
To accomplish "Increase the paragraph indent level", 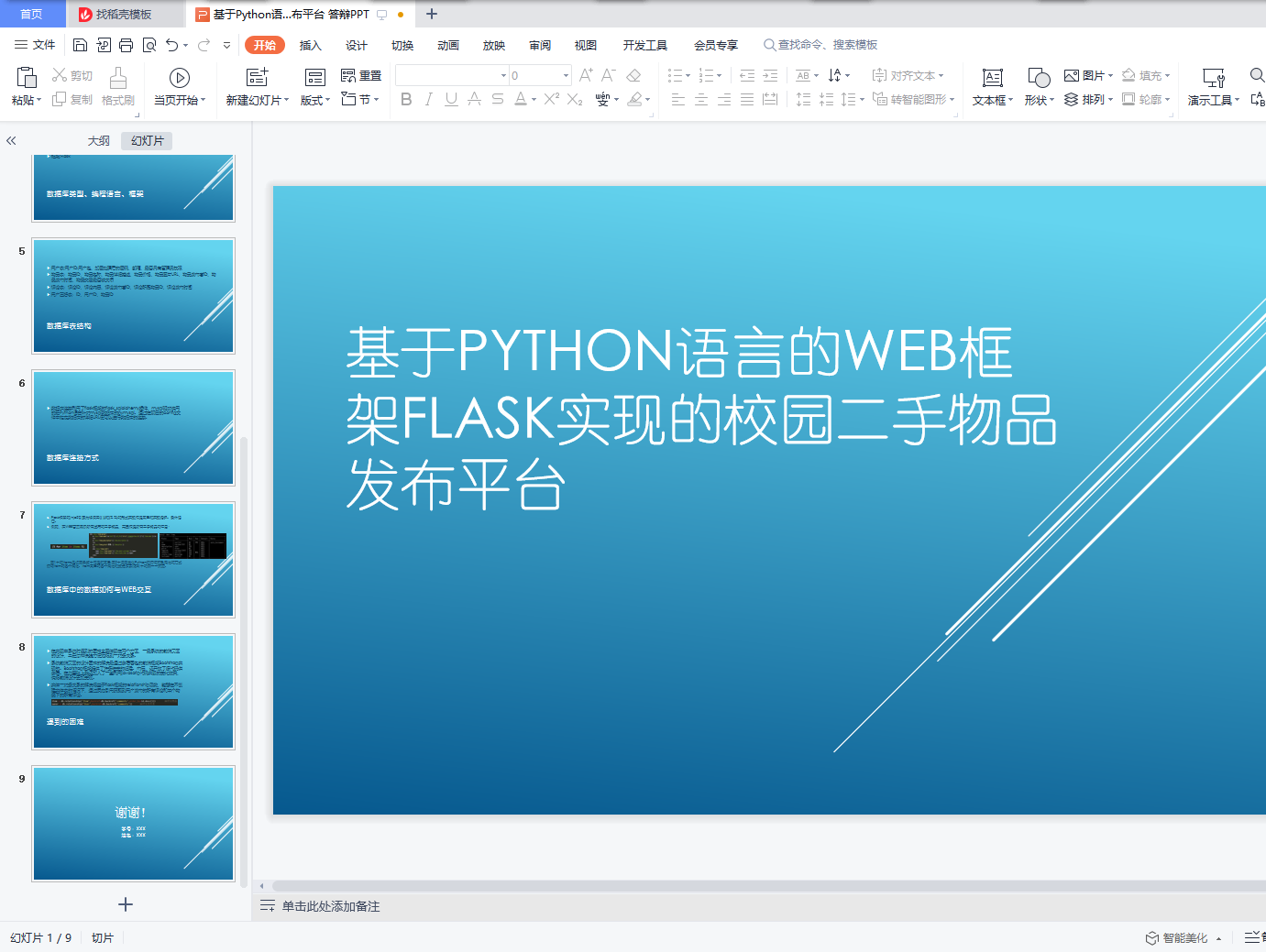I will pyautogui.click(x=770, y=76).
